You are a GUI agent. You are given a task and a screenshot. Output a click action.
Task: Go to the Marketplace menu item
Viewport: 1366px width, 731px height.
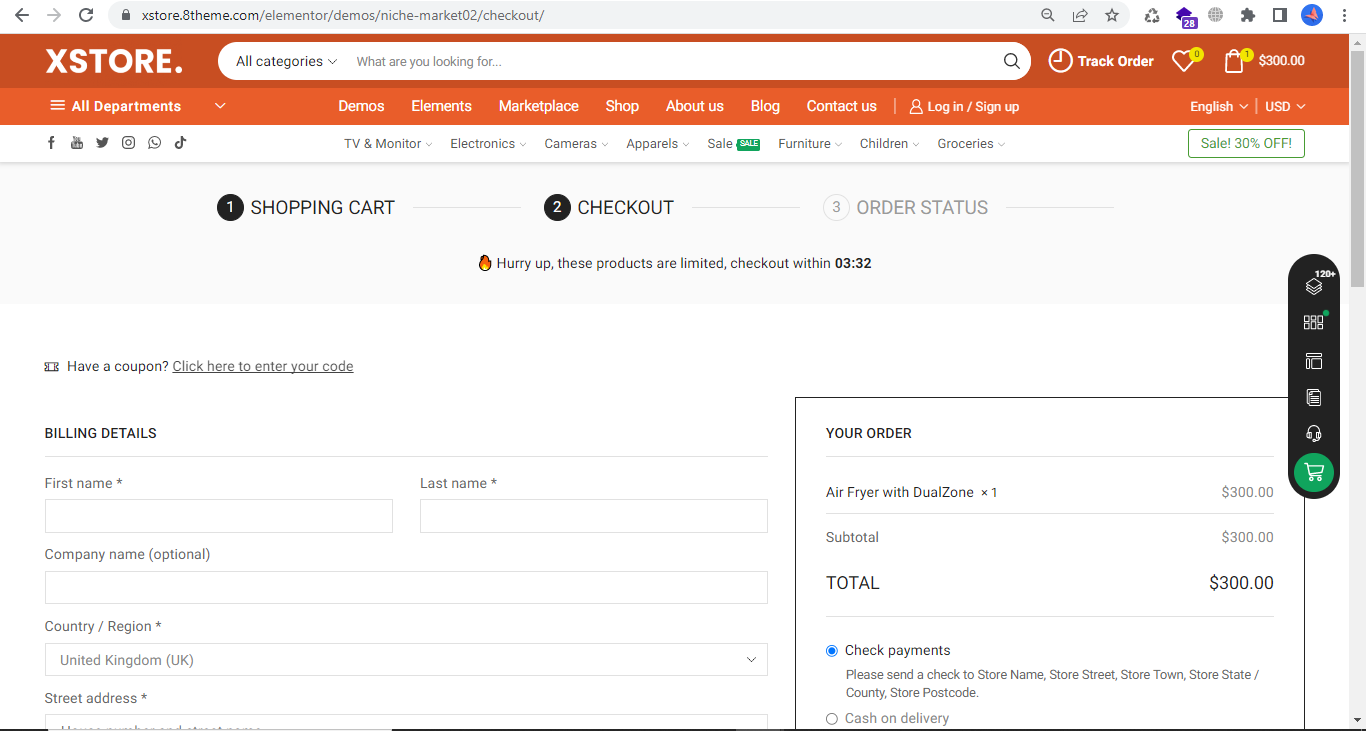coord(539,106)
